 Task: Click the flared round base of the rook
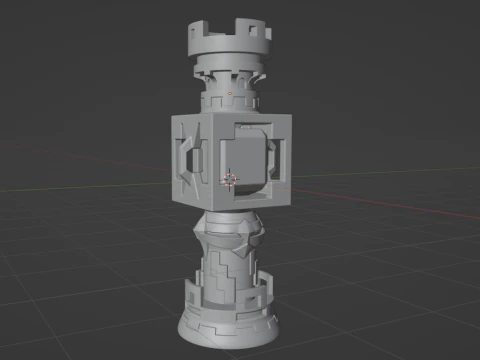coord(228,328)
